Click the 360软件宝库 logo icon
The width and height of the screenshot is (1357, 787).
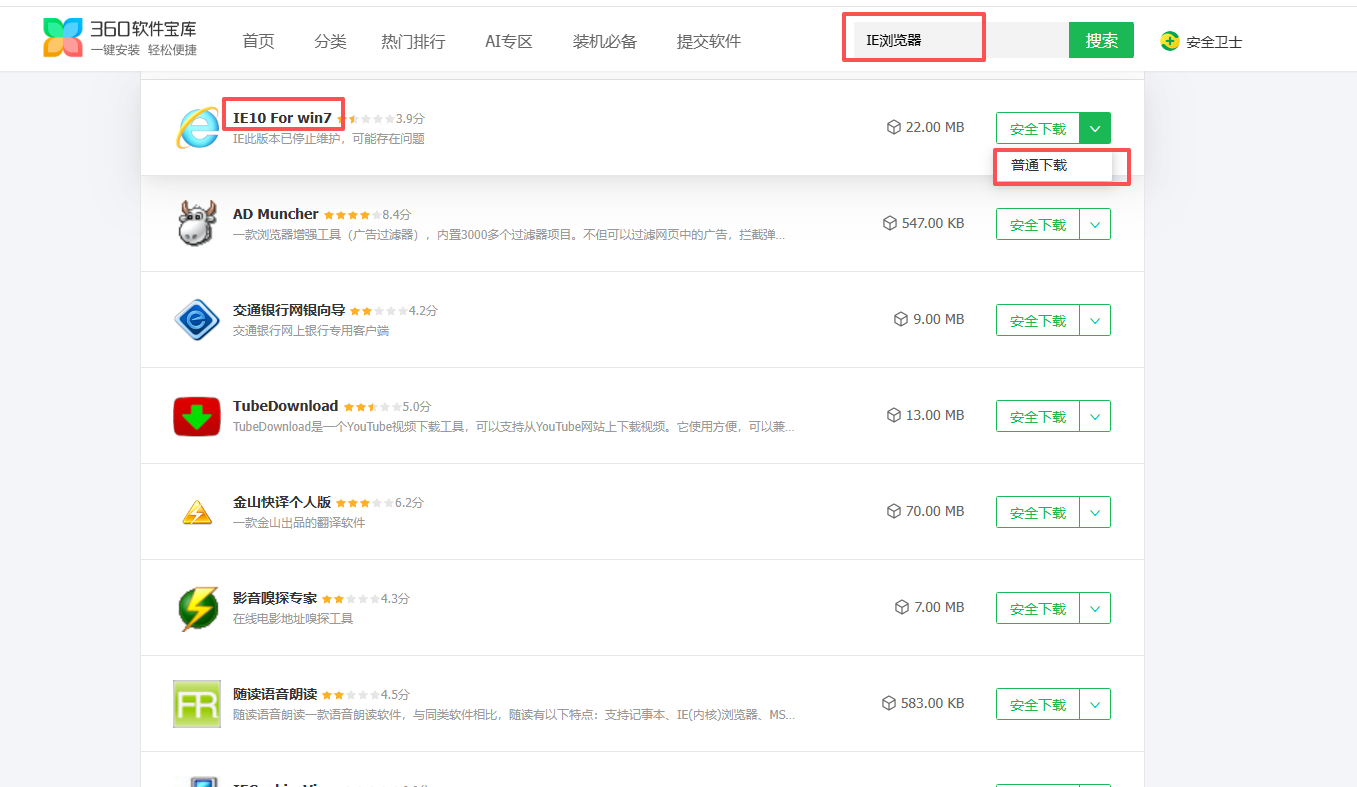(x=63, y=37)
